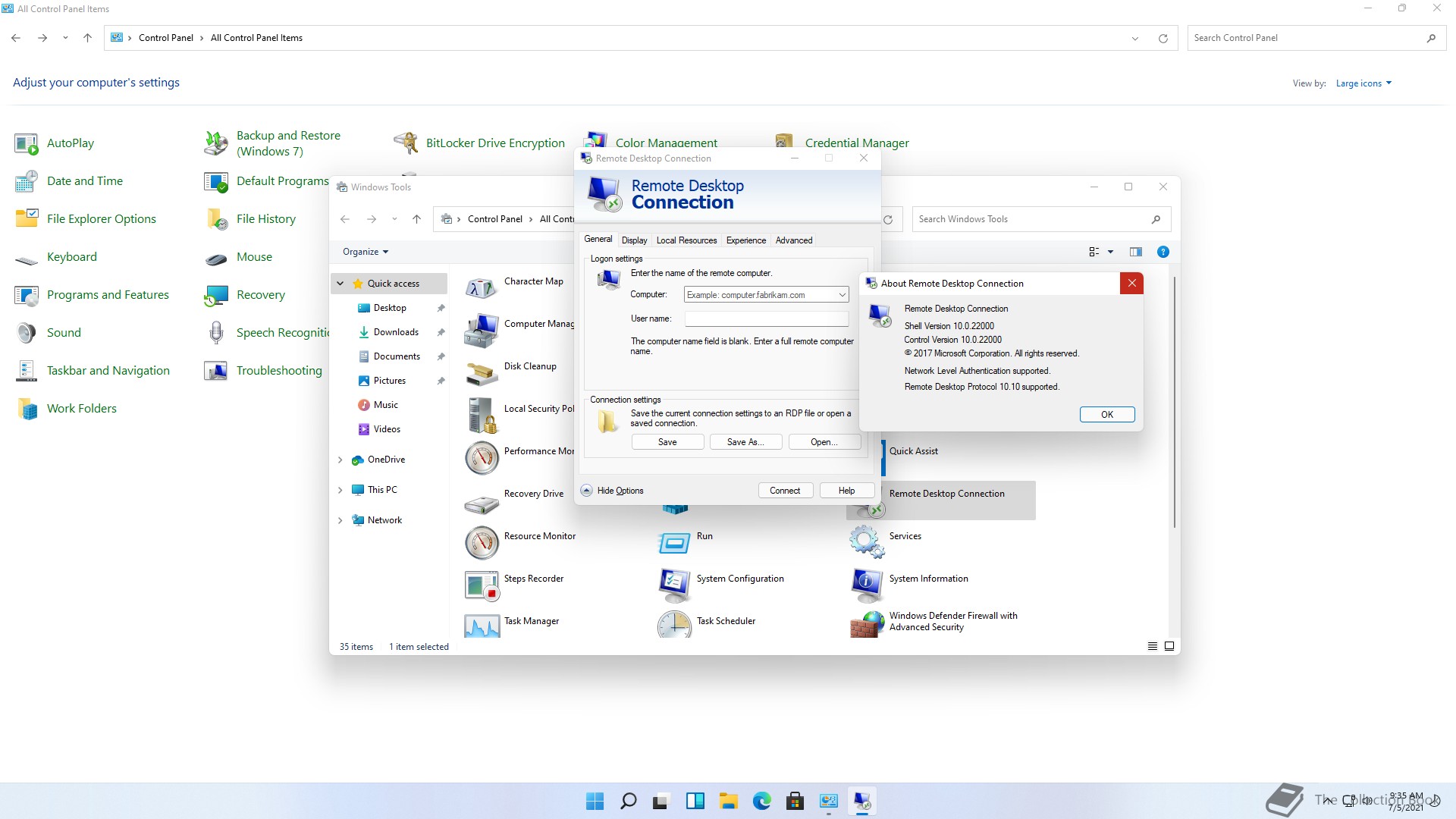Expand OneDrive tree node
Image resolution: width=1456 pixels, height=819 pixels.
pos(340,460)
